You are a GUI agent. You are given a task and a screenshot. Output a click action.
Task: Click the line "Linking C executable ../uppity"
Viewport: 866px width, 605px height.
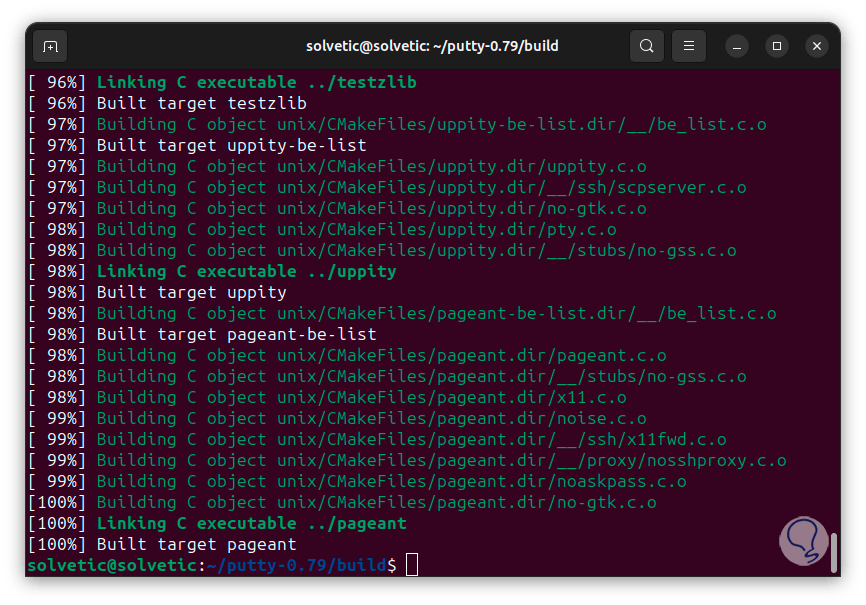pyautogui.click(x=213, y=271)
